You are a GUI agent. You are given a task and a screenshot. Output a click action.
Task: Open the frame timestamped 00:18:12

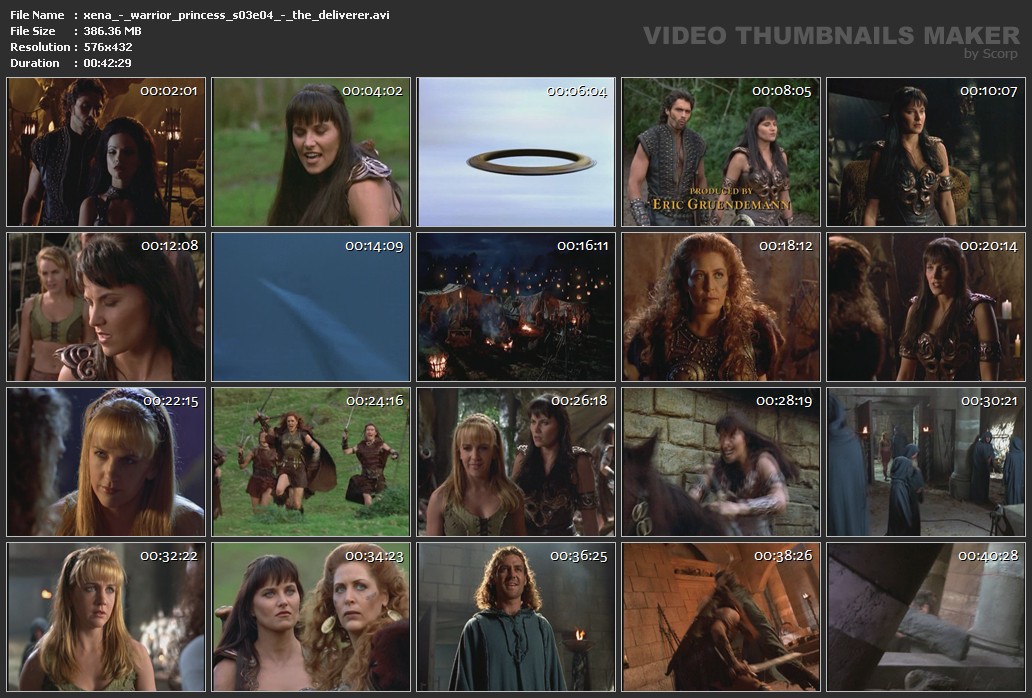tap(721, 307)
